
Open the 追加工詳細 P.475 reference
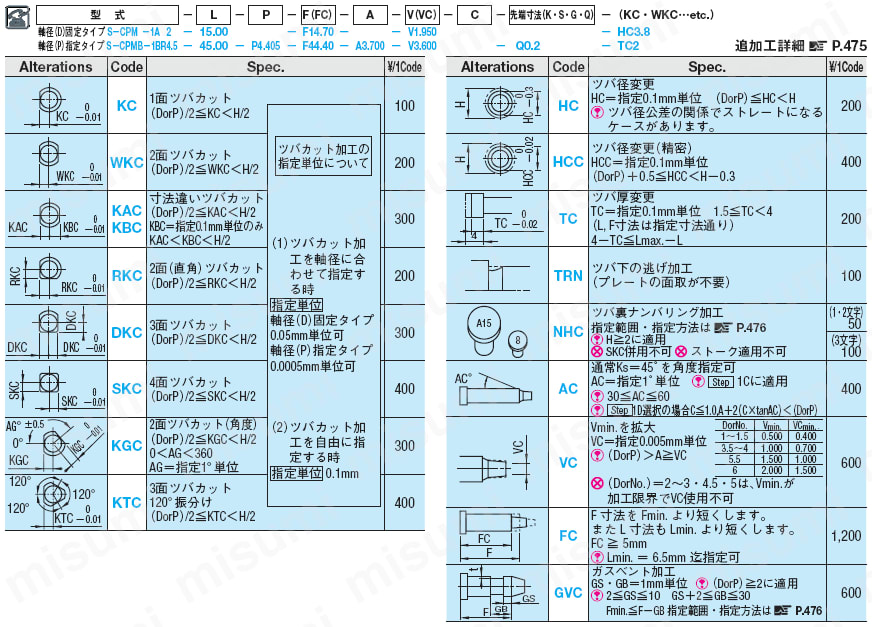click(x=801, y=46)
